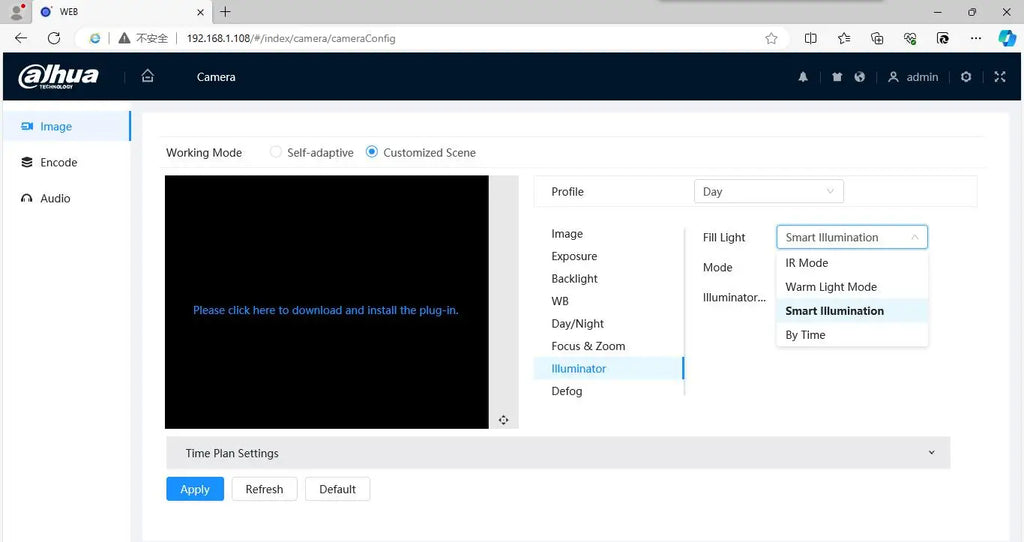Favorite this page with the star icon
This screenshot has width=1024, height=542.
(771, 39)
